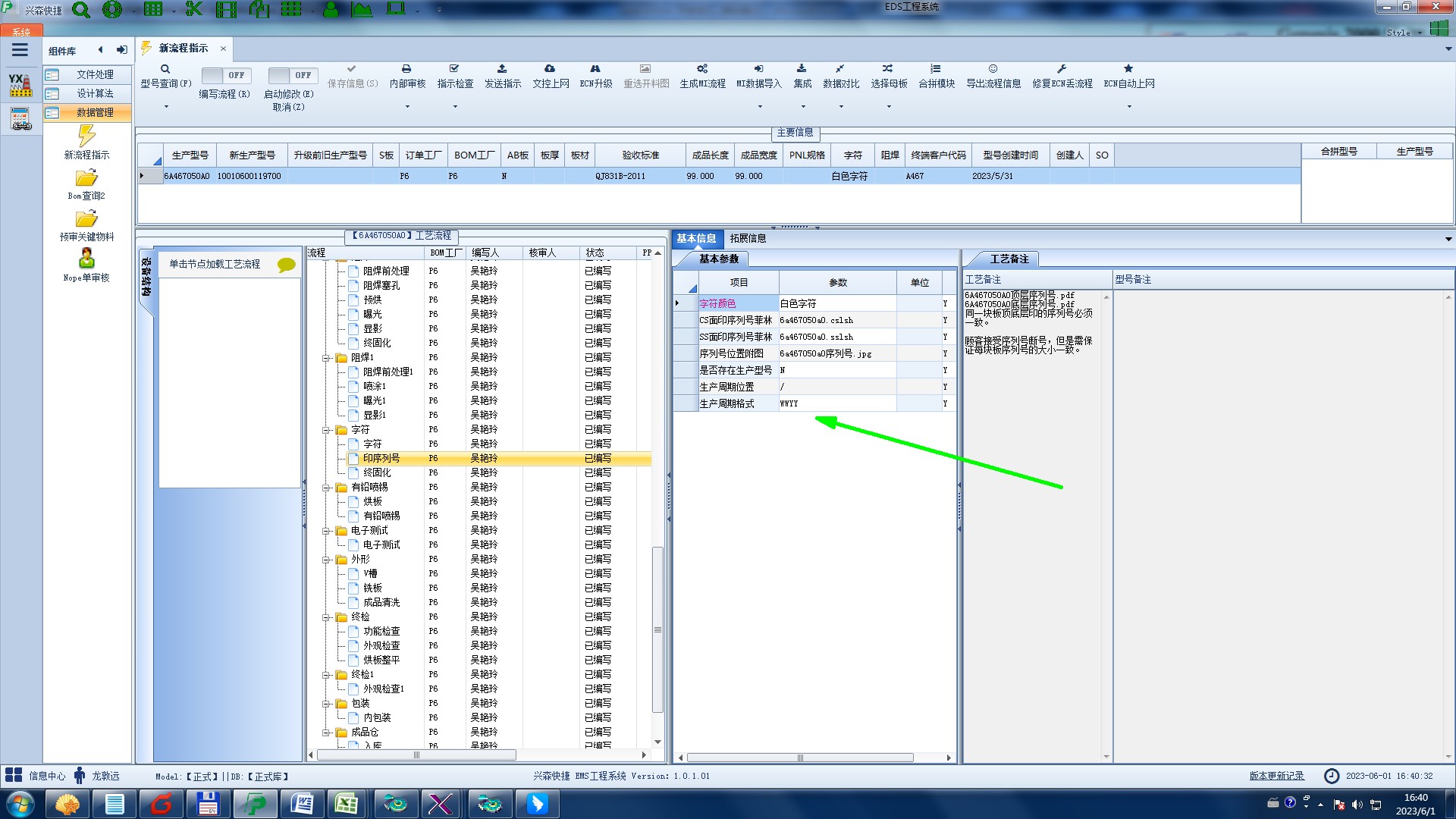Screen dimensions: 1456x819
Task: Click the process tree horizontal scrollbar
Action: click(416, 755)
